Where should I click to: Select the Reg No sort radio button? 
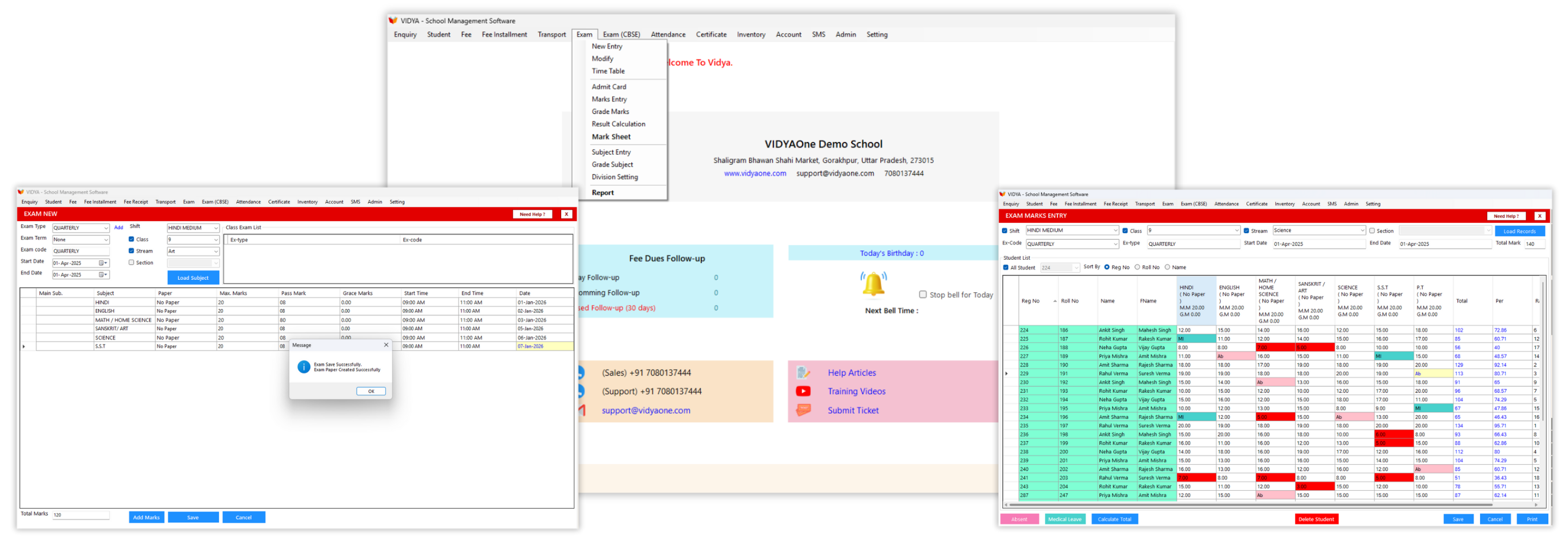click(x=1107, y=268)
